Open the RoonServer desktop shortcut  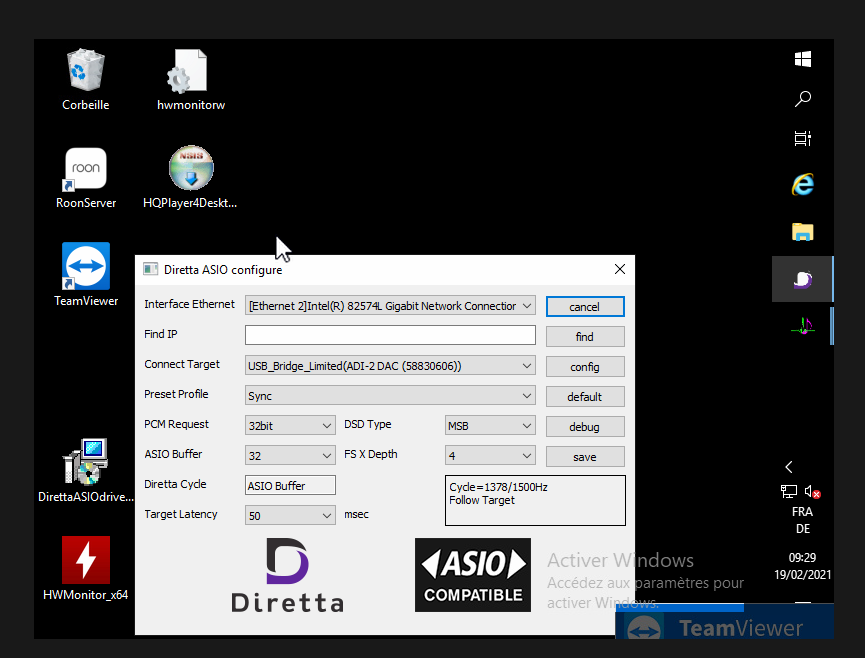[86, 170]
